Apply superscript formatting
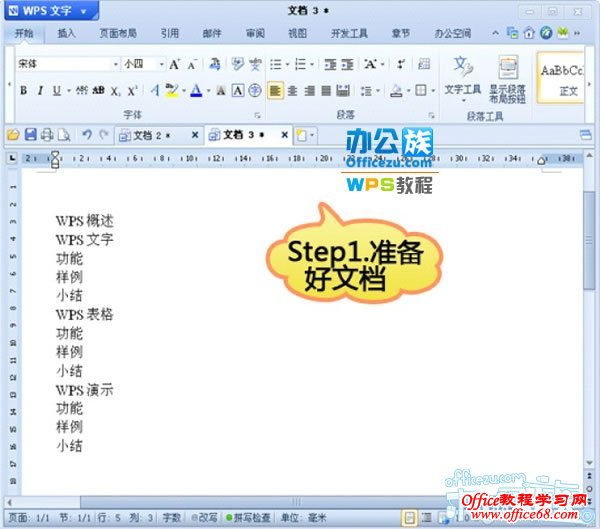 (x=132, y=91)
